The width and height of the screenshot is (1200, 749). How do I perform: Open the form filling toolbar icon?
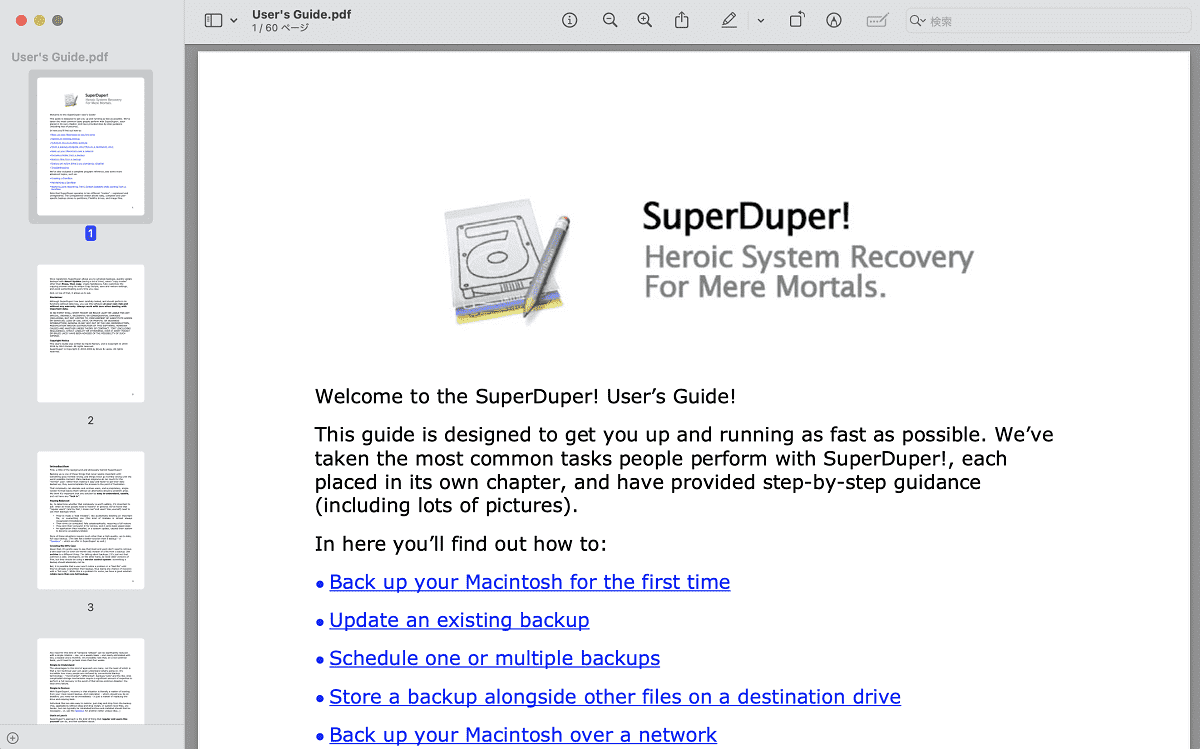877,20
